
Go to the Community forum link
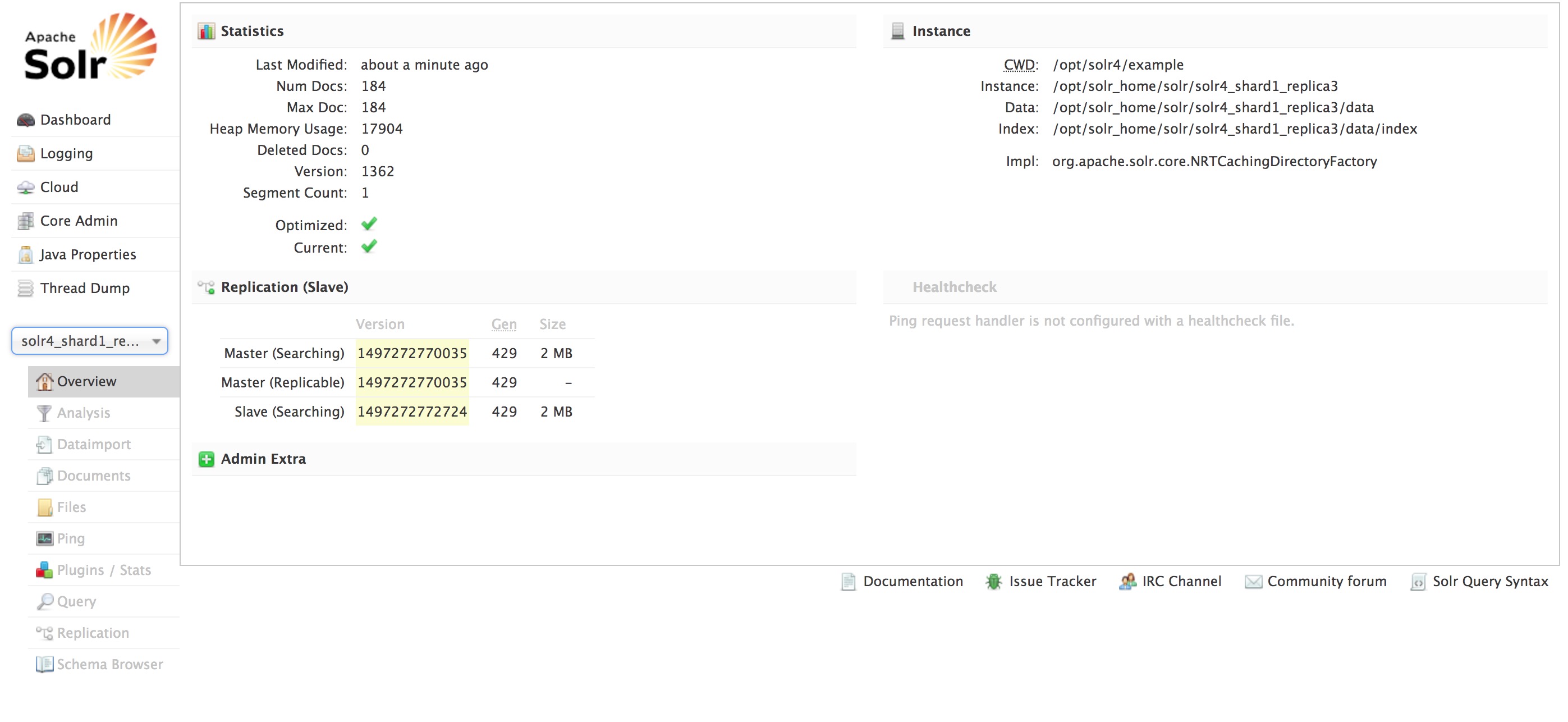[1327, 582]
